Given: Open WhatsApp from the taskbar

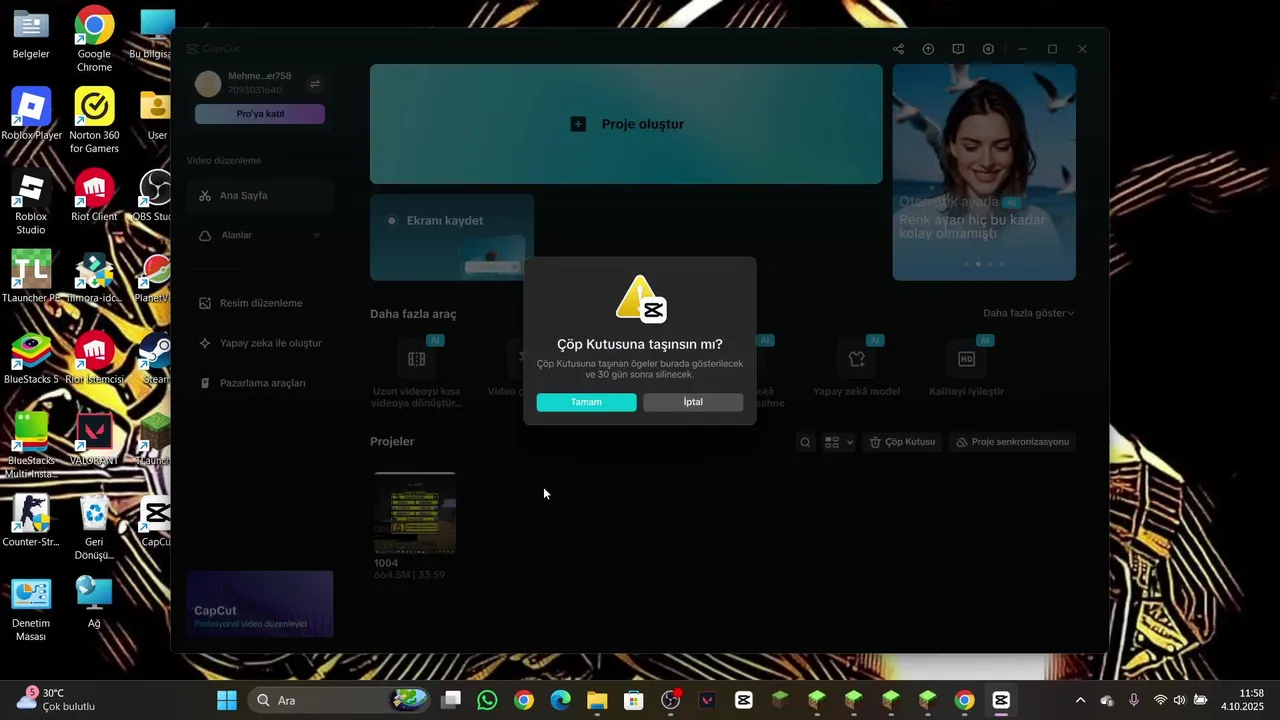Looking at the screenshot, I should [487, 700].
